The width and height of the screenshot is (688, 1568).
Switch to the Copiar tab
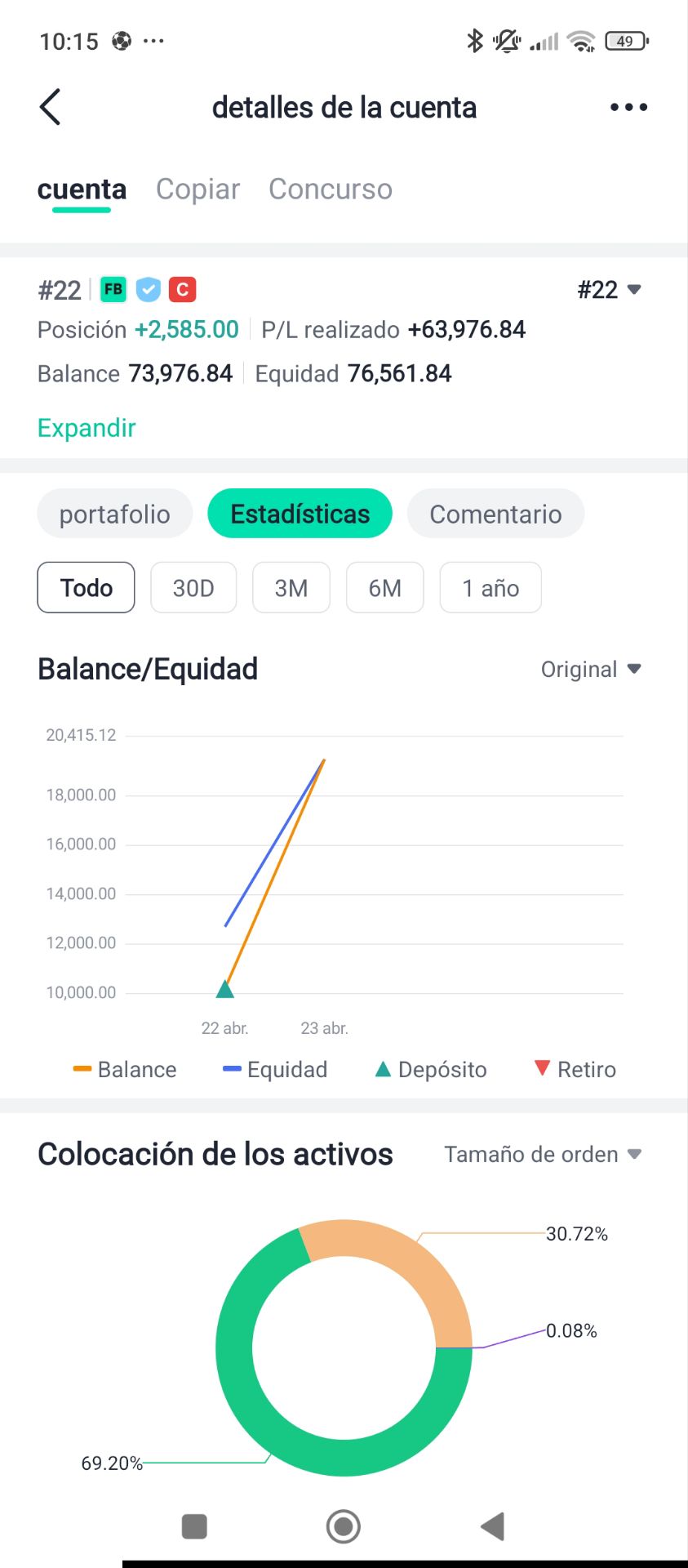(x=198, y=189)
